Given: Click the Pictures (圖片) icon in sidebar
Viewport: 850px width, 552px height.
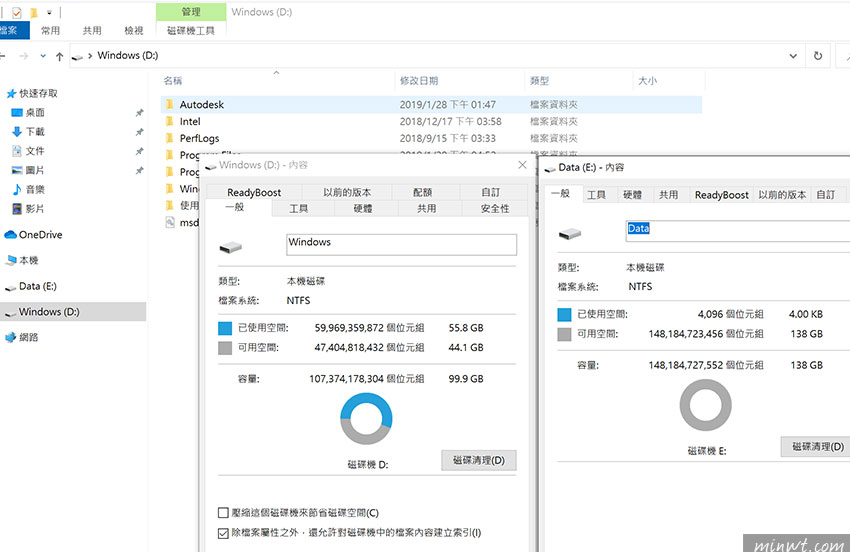Looking at the screenshot, I should [x=17, y=170].
